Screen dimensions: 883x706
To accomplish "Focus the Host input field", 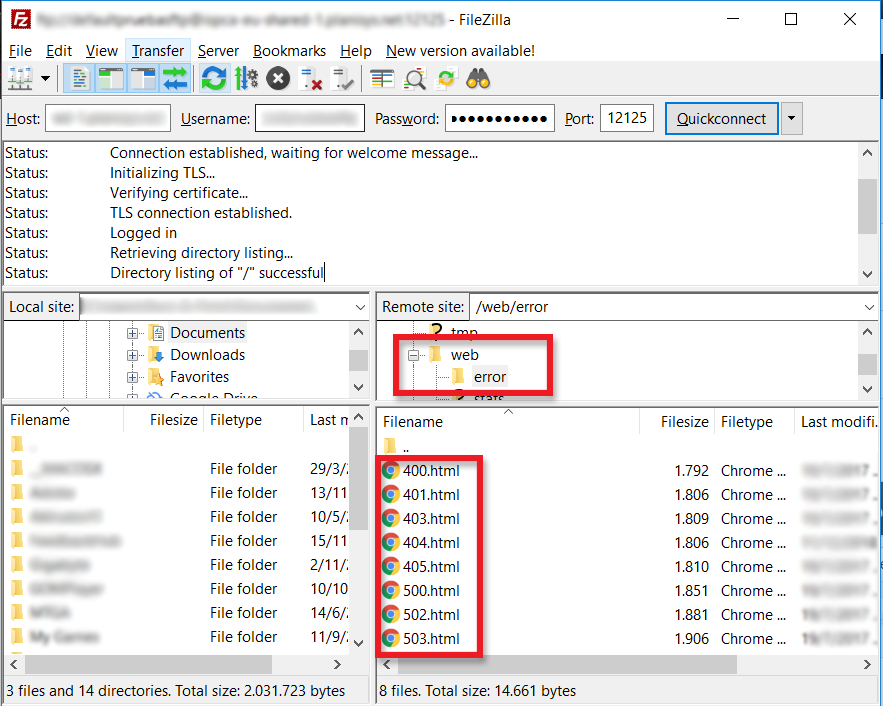I will [108, 118].
